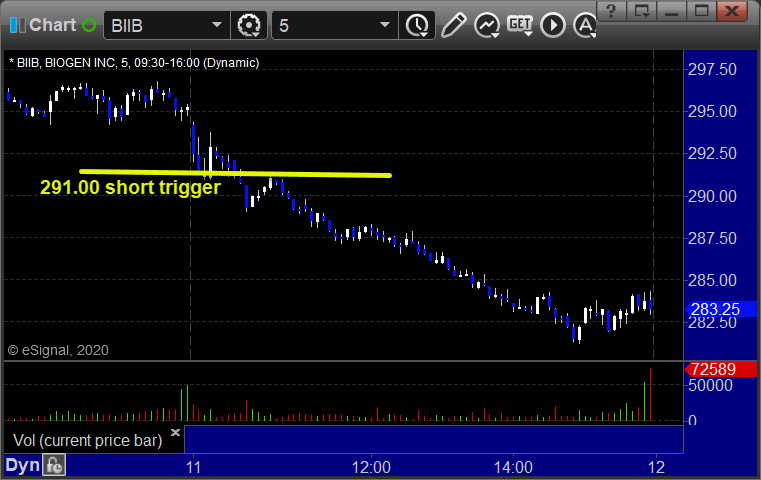
Task: Click the BIIB, BIOGEN INC chart title text
Action: tap(134, 63)
